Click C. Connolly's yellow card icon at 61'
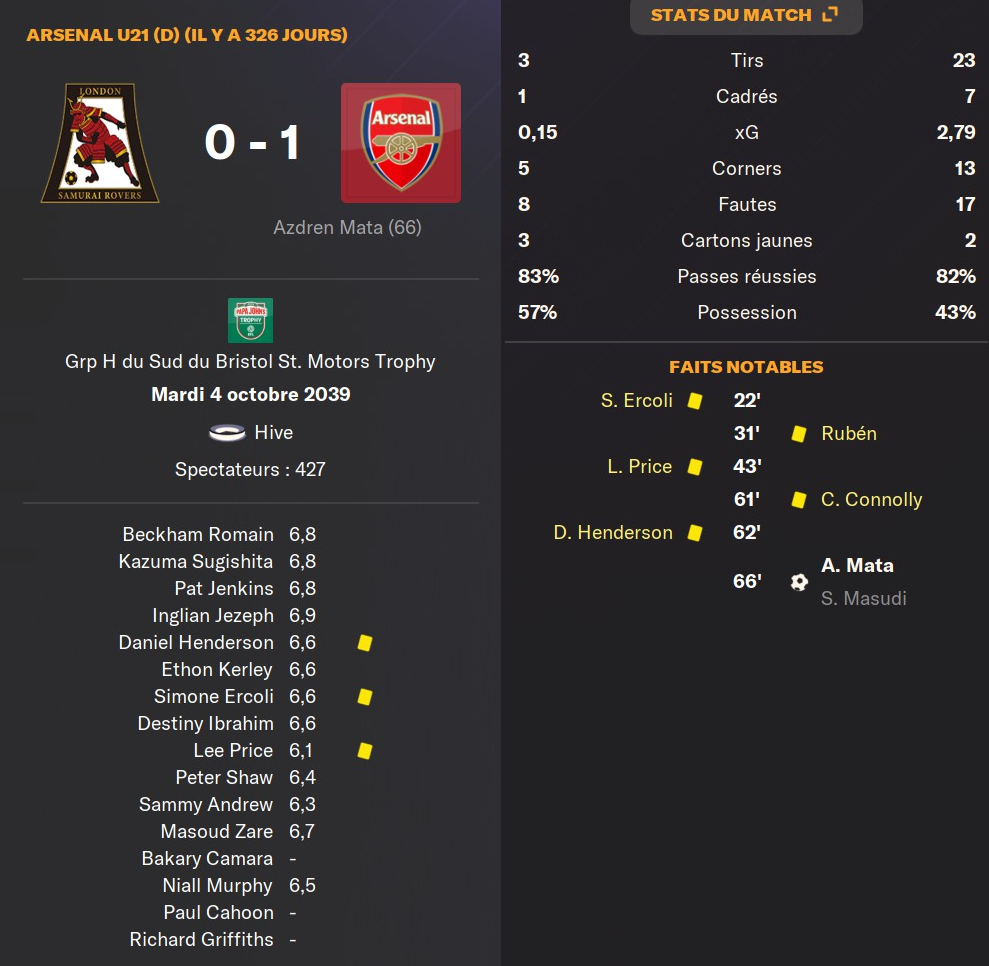 pos(799,500)
